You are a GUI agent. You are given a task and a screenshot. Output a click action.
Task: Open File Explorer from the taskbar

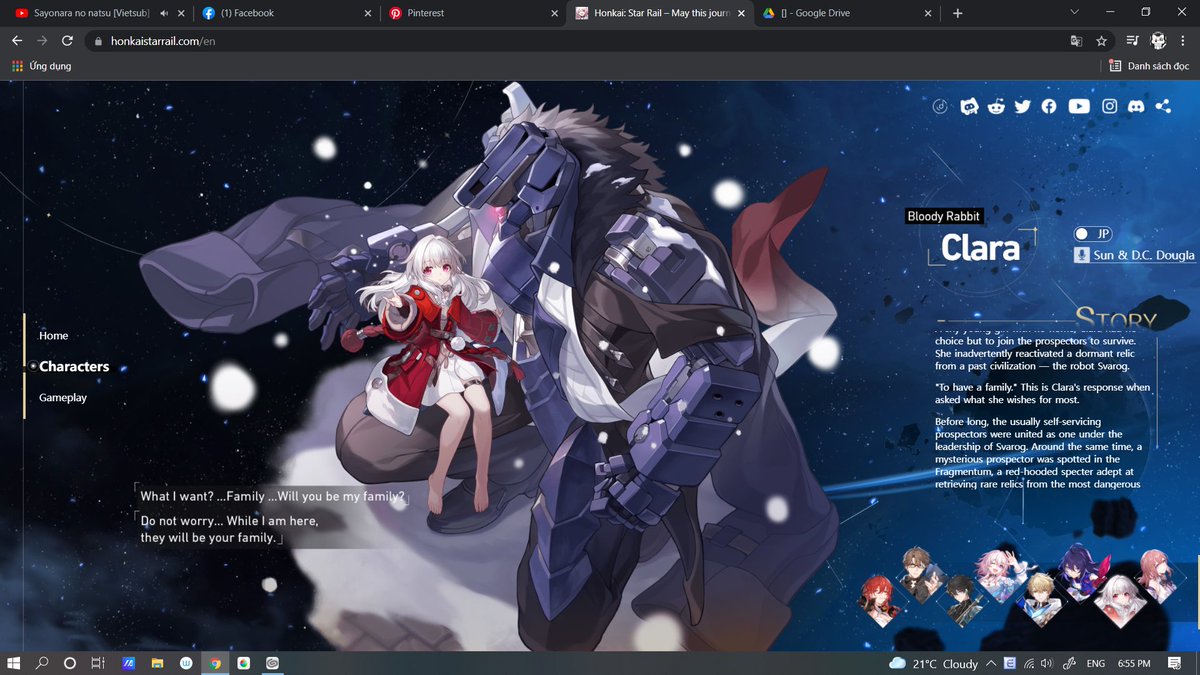pos(157,663)
